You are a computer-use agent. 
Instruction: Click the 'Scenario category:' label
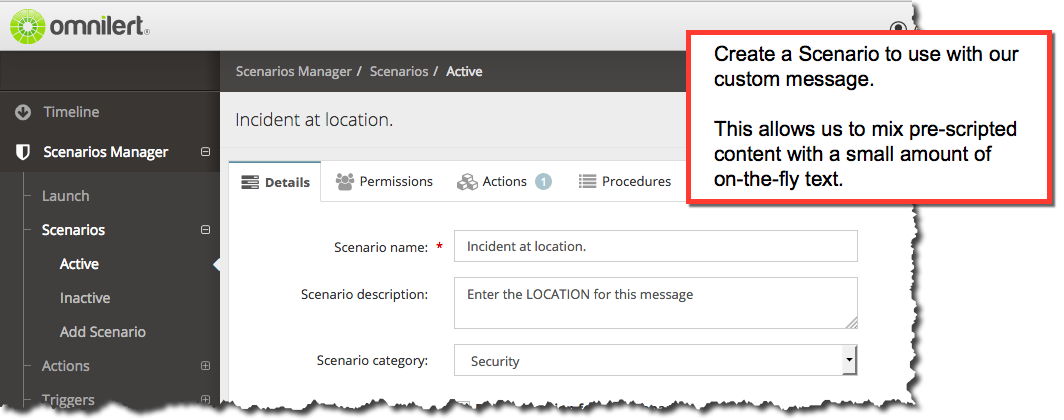click(x=373, y=360)
